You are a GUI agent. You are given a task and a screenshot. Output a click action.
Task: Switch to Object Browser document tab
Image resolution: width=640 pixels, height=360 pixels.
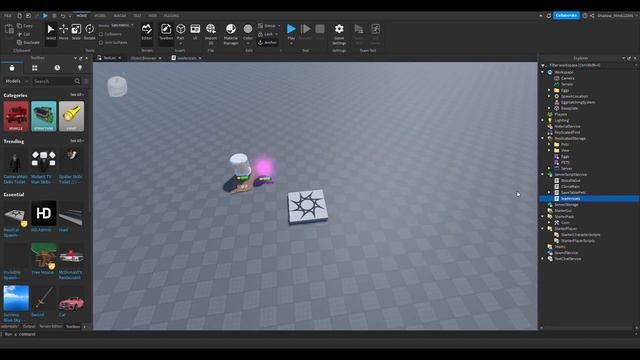[x=143, y=58]
